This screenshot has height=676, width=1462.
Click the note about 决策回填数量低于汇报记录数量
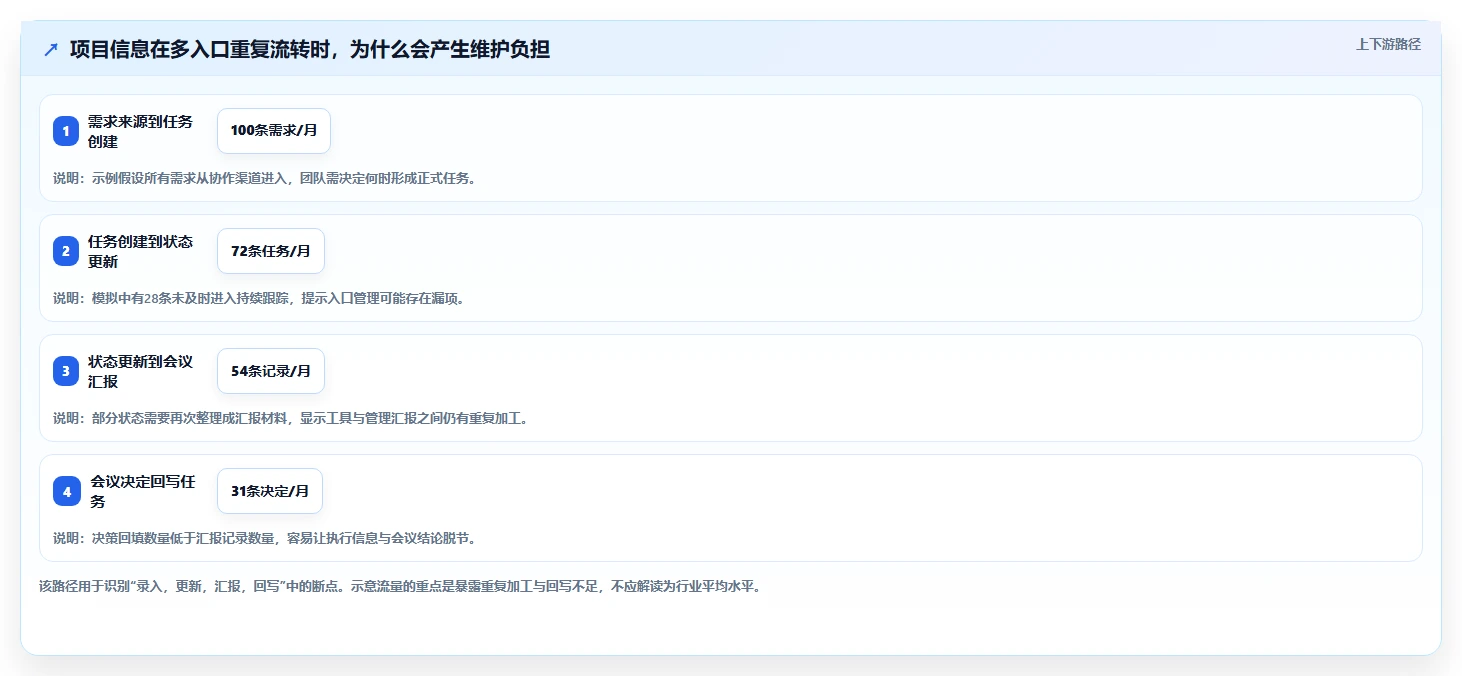(x=264, y=538)
